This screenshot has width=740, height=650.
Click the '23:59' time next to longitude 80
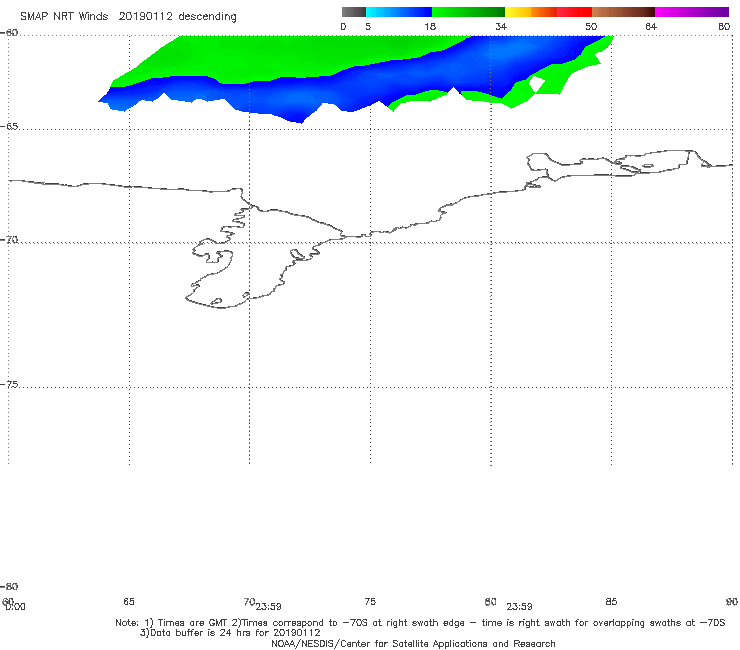(x=519, y=607)
